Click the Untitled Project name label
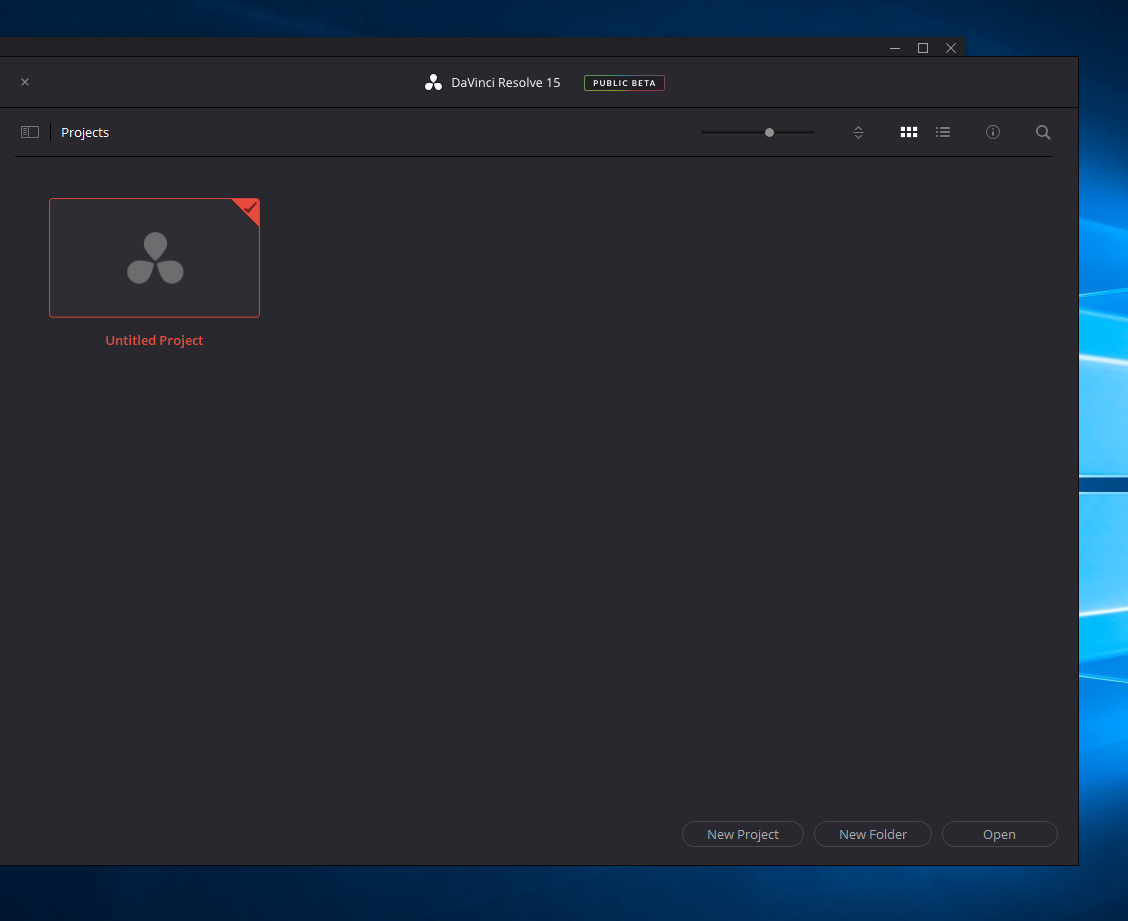The image size is (1128, 921). point(154,340)
